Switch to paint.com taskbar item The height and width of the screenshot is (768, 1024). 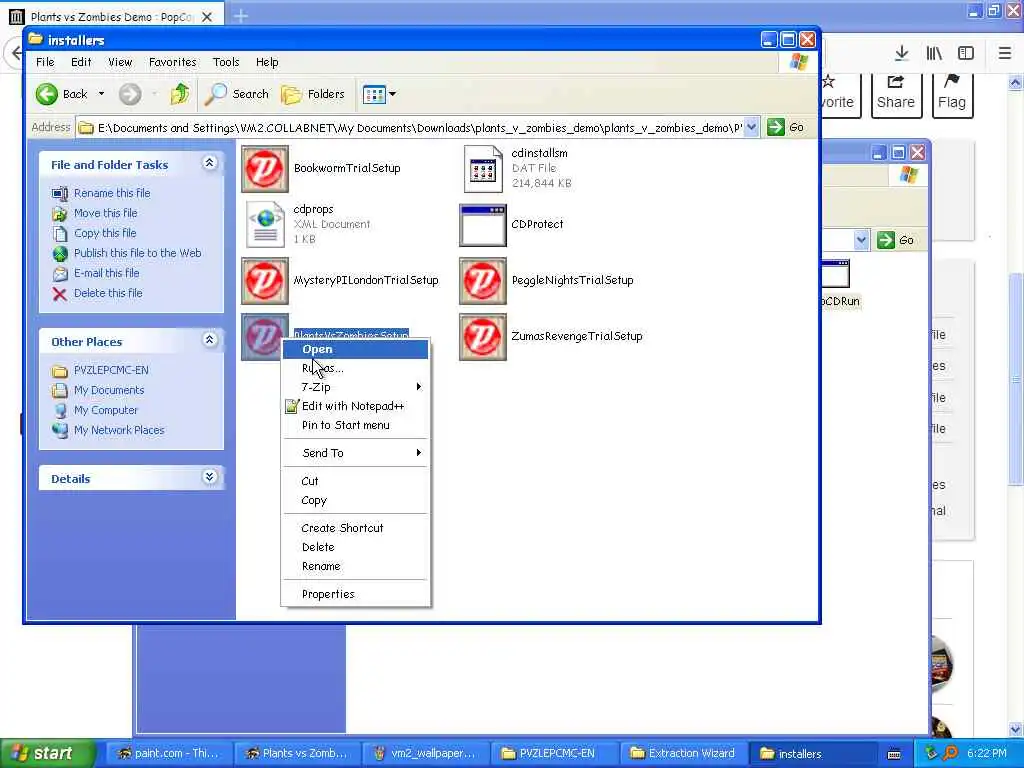click(166, 754)
